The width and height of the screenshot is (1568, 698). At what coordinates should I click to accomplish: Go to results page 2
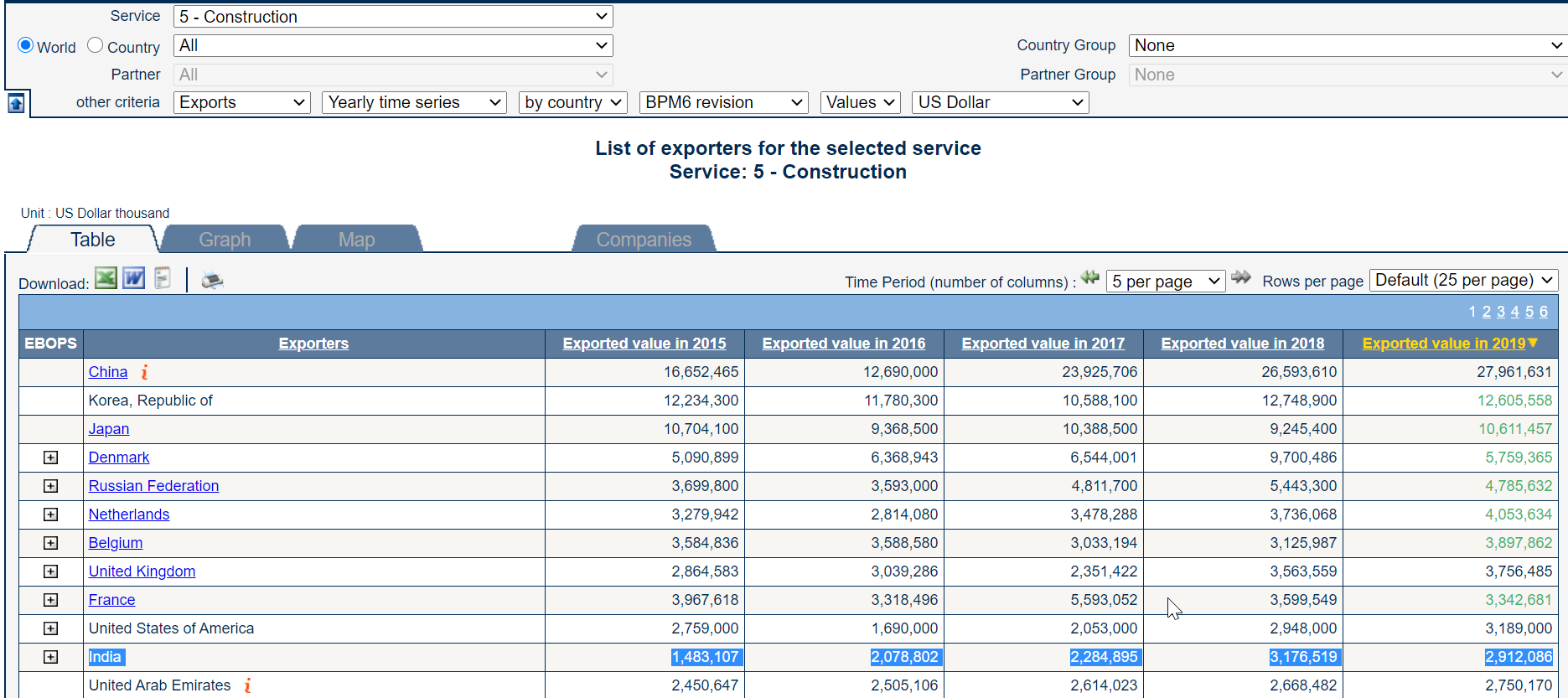coord(1487,312)
